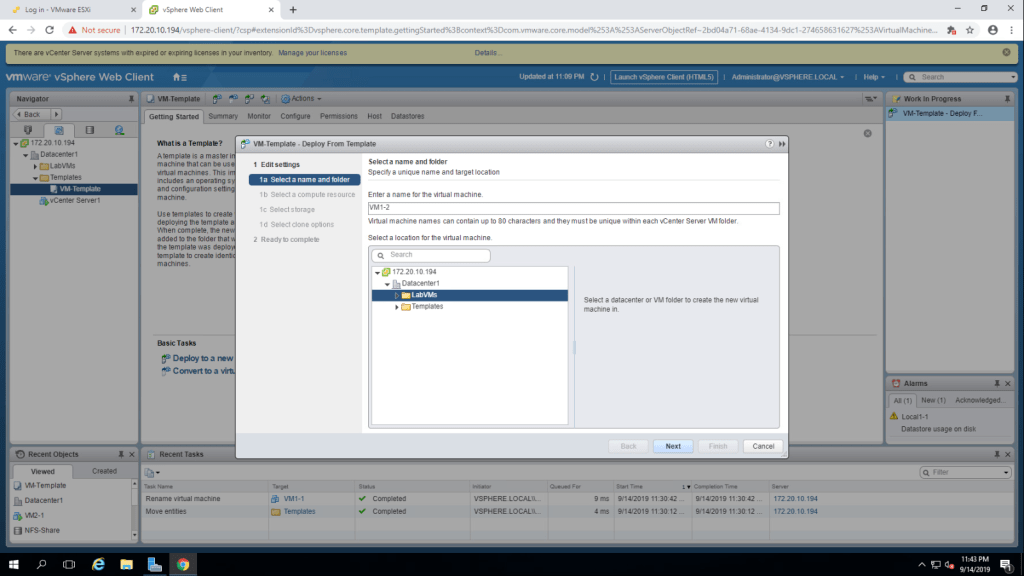Image resolution: width=1024 pixels, height=576 pixels.
Task: Click the Next button in wizard
Action: pos(672,446)
